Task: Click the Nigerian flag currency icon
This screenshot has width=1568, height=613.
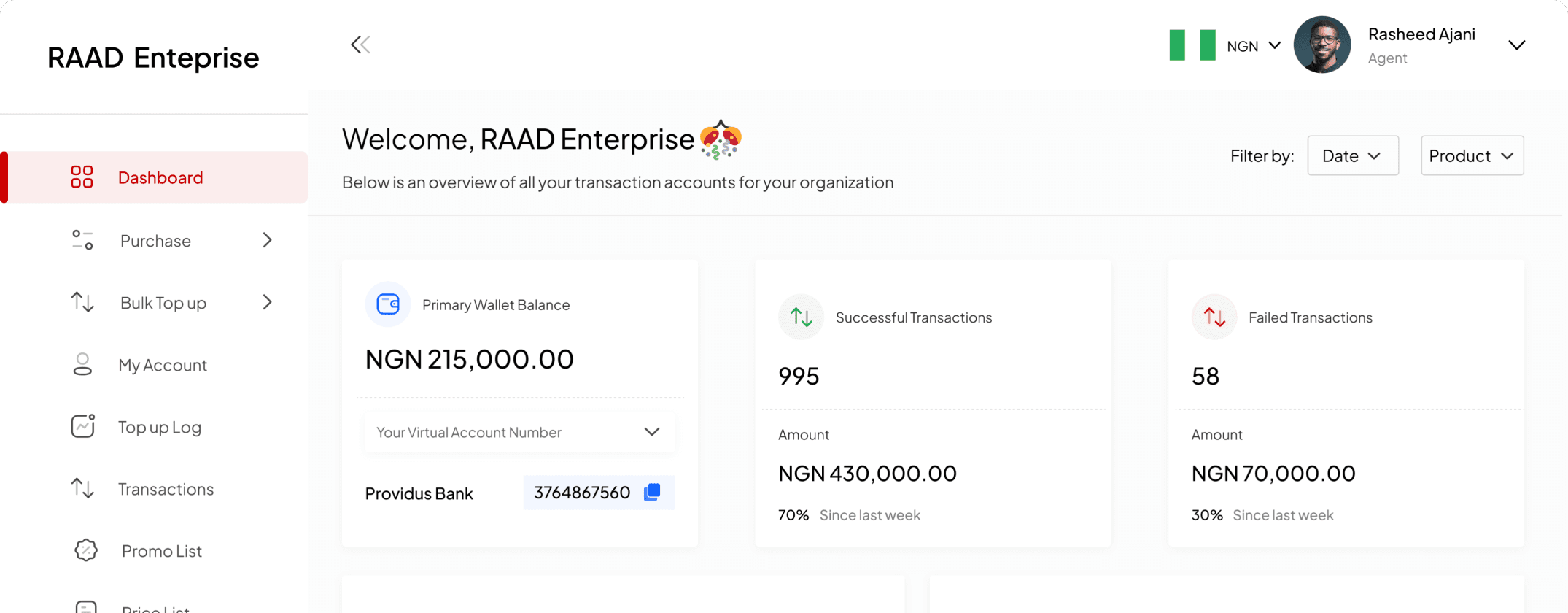Action: click(1192, 45)
